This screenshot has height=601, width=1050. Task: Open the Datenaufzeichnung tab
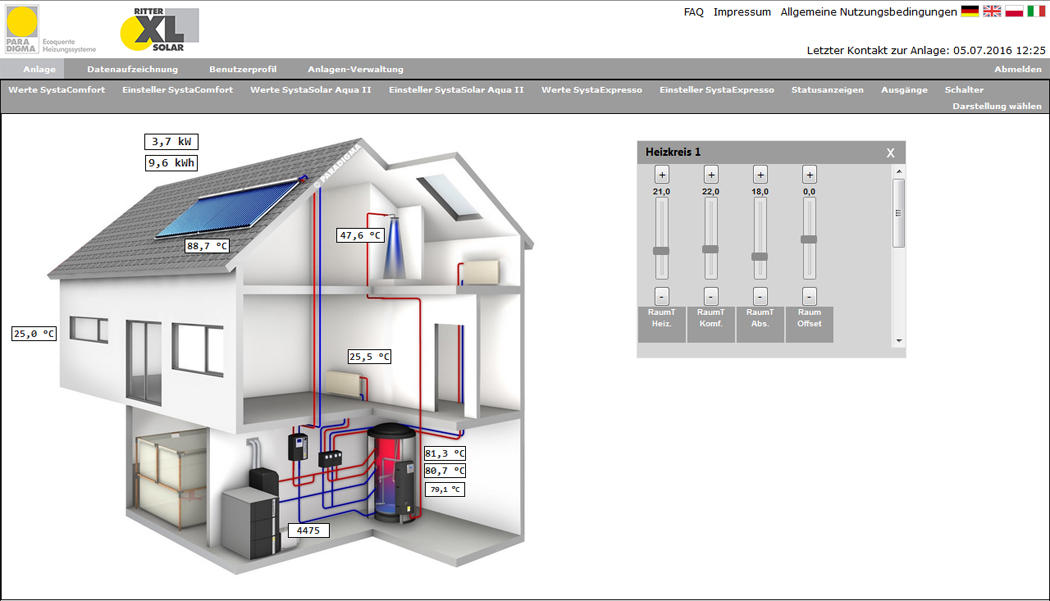click(133, 69)
